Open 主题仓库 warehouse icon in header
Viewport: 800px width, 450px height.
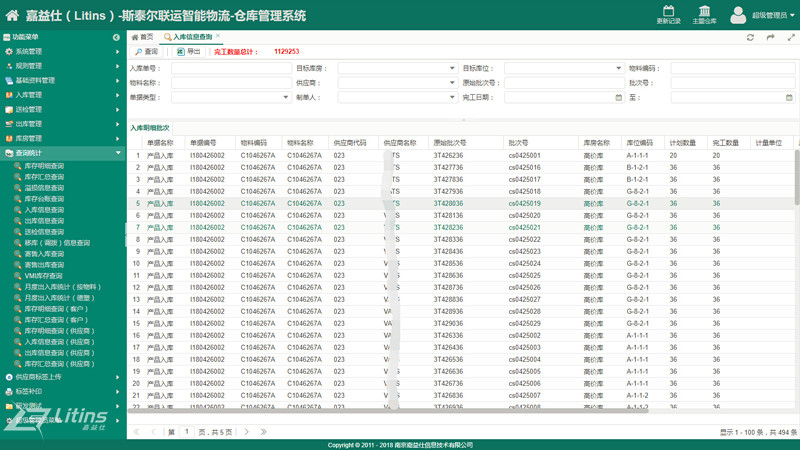pos(704,11)
